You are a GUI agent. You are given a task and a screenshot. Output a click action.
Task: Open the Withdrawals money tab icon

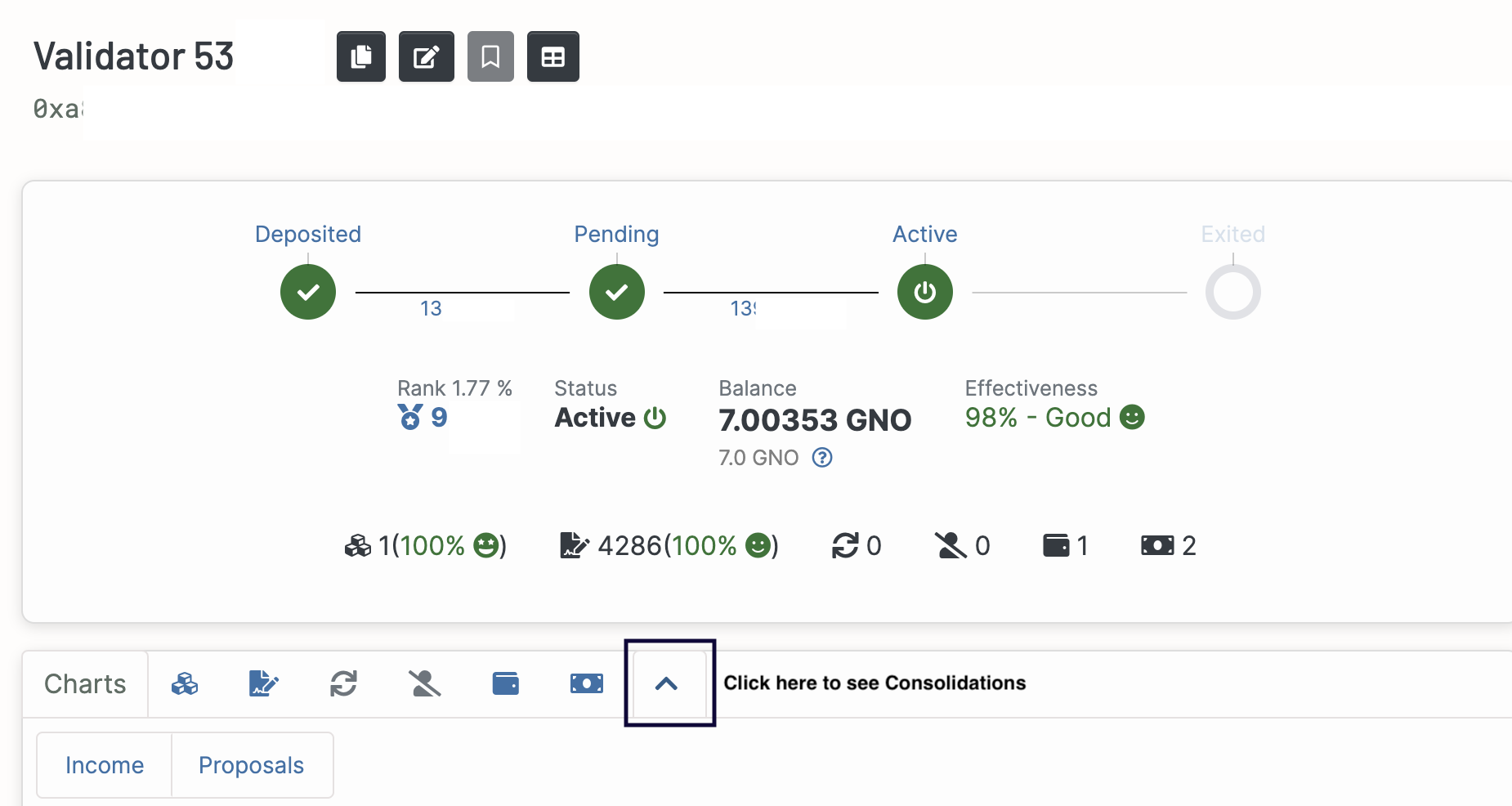pyautogui.click(x=586, y=684)
